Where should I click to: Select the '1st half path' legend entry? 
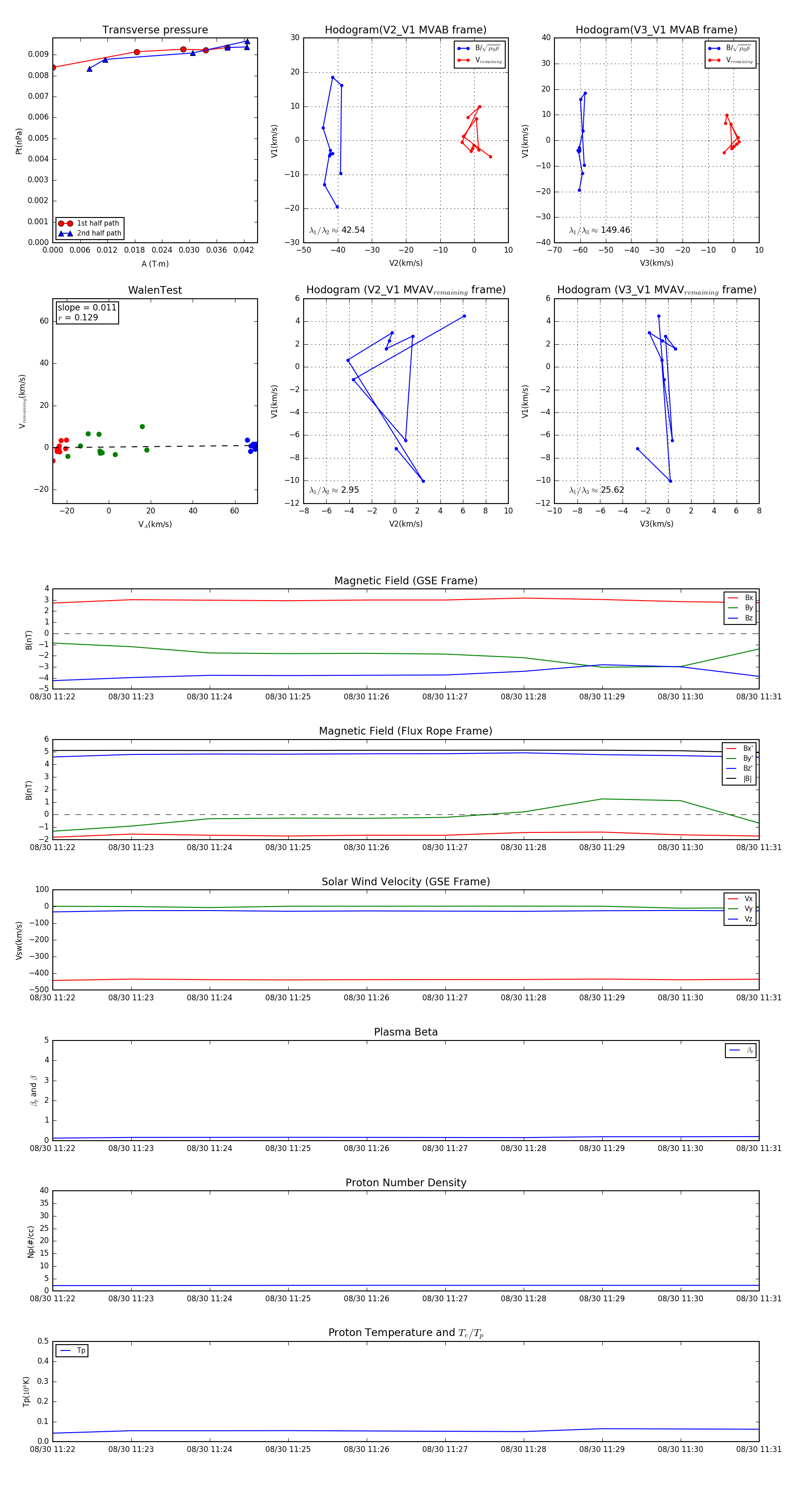click(x=90, y=223)
